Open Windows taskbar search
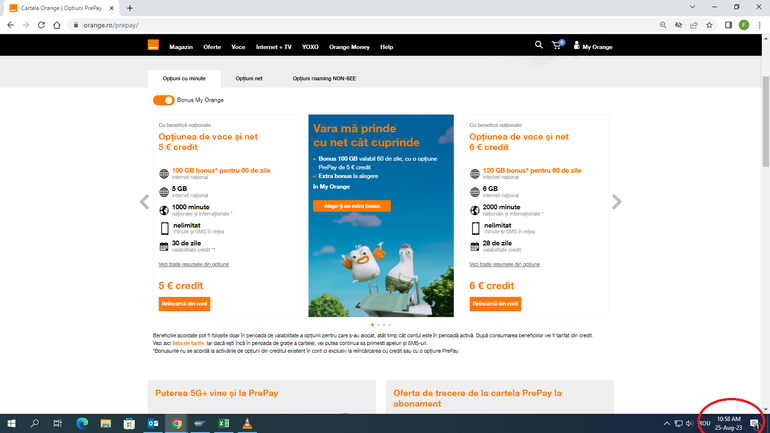 (x=34, y=423)
